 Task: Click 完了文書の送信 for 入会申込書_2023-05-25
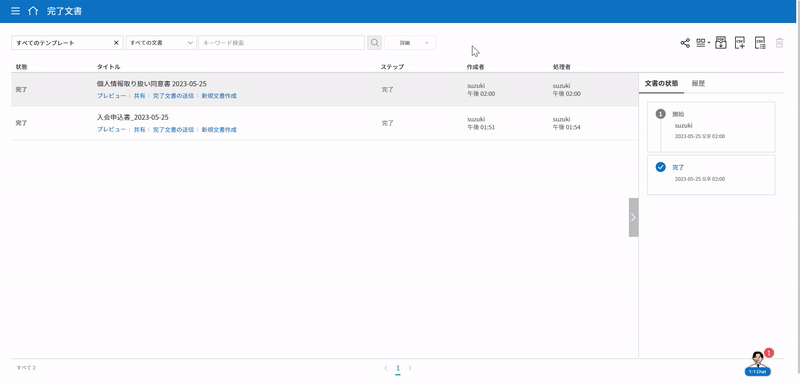(173, 130)
